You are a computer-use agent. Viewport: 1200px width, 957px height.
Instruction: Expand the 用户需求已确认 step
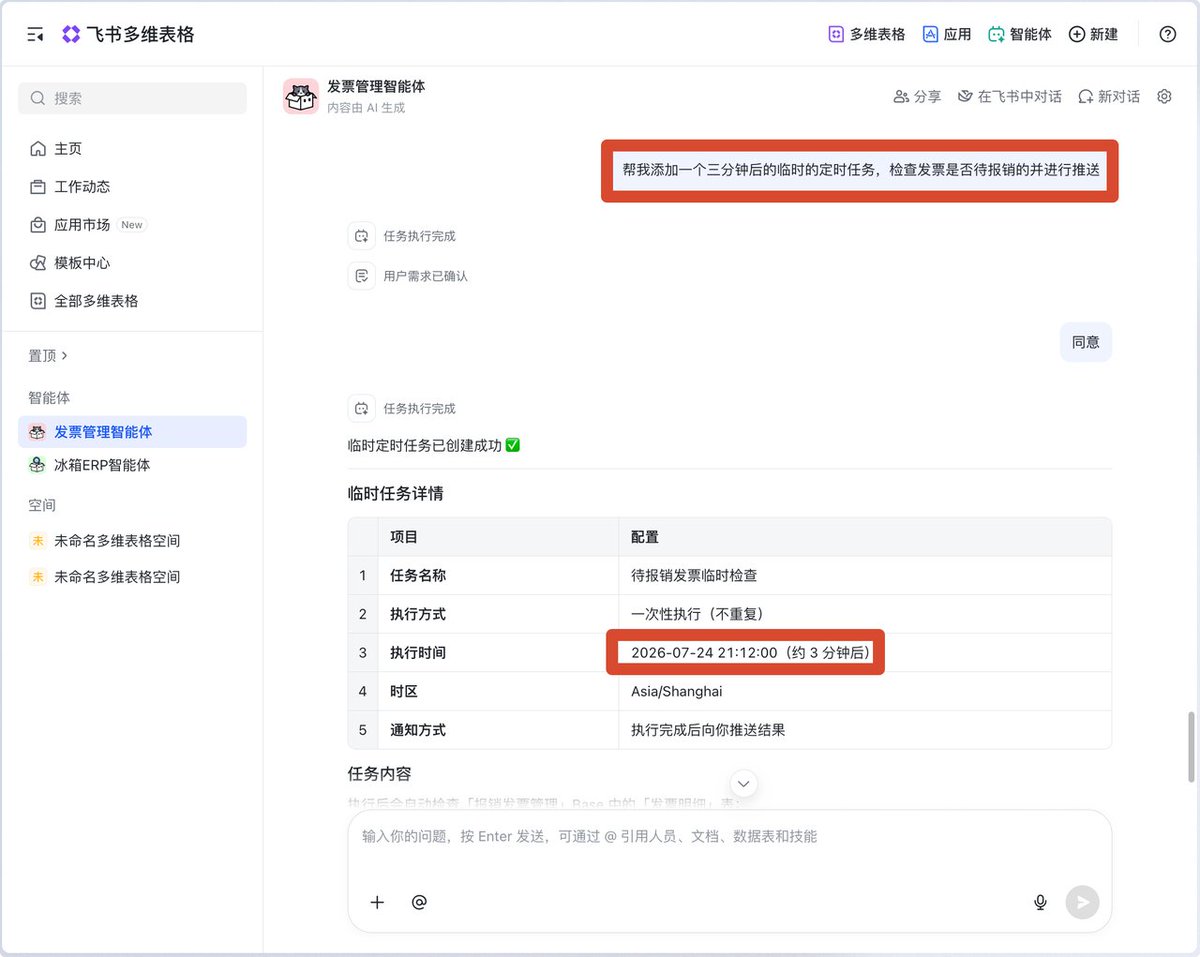[408, 276]
